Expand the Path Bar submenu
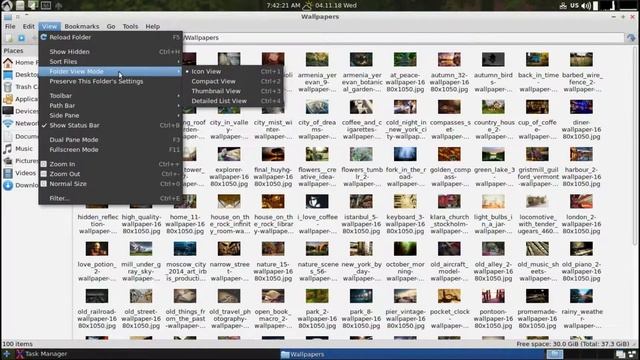 [110, 105]
